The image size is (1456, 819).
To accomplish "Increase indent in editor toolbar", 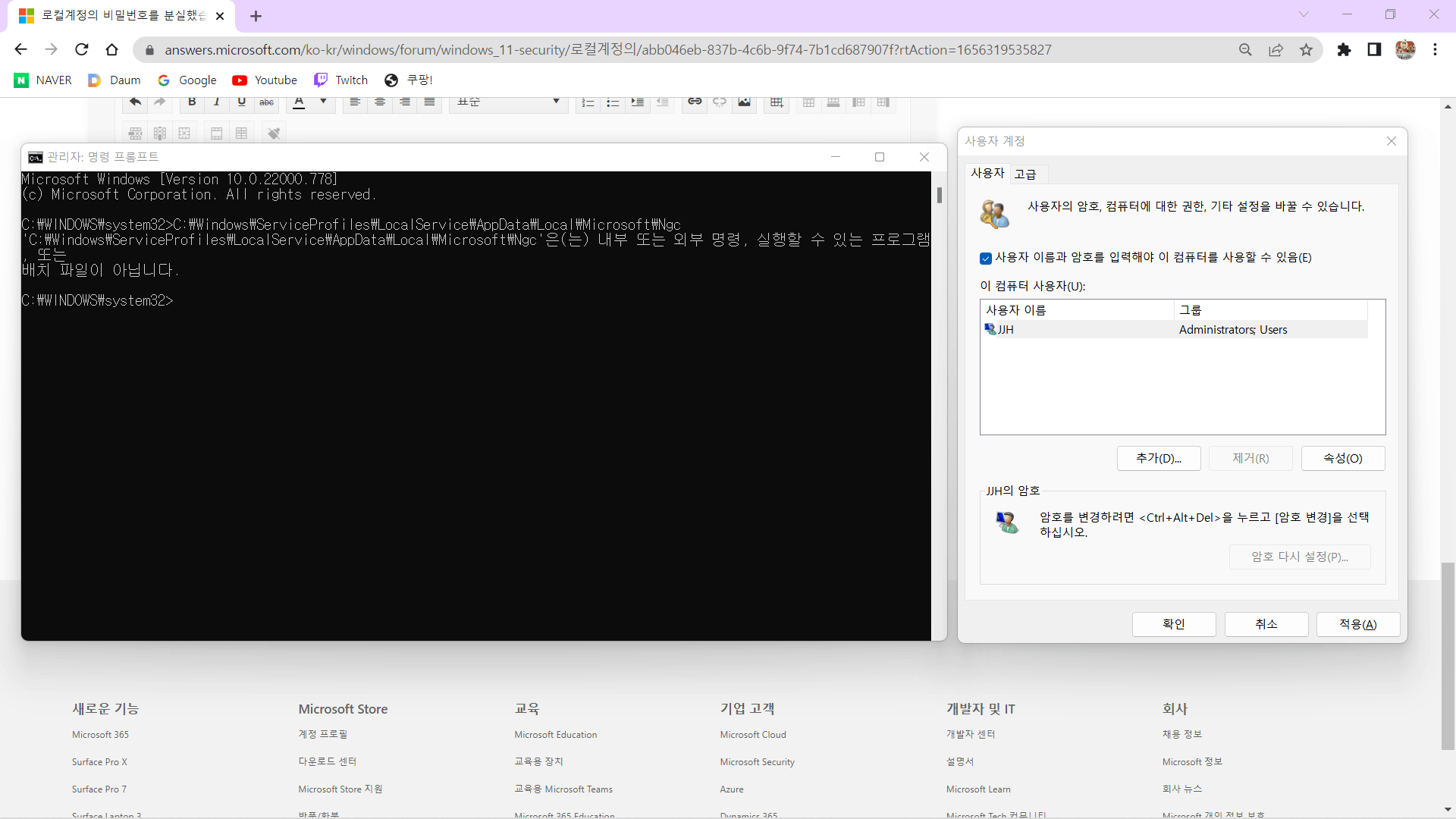I will [638, 102].
